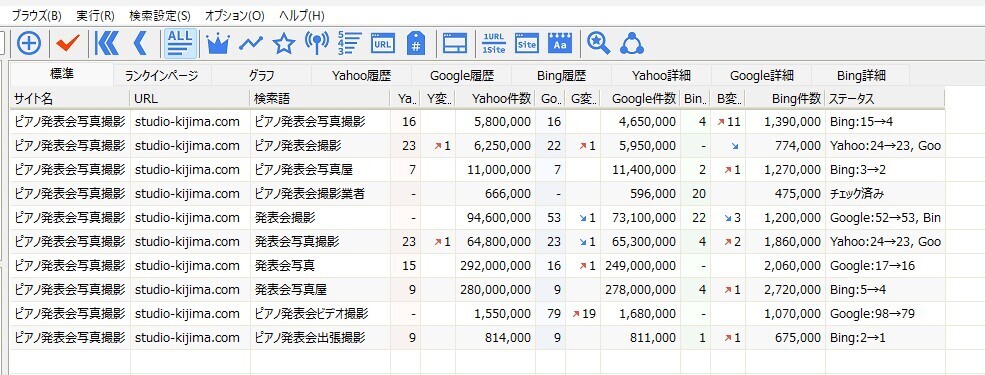Click the hash tag label icon
Screen dimensions: 985x375
415,43
